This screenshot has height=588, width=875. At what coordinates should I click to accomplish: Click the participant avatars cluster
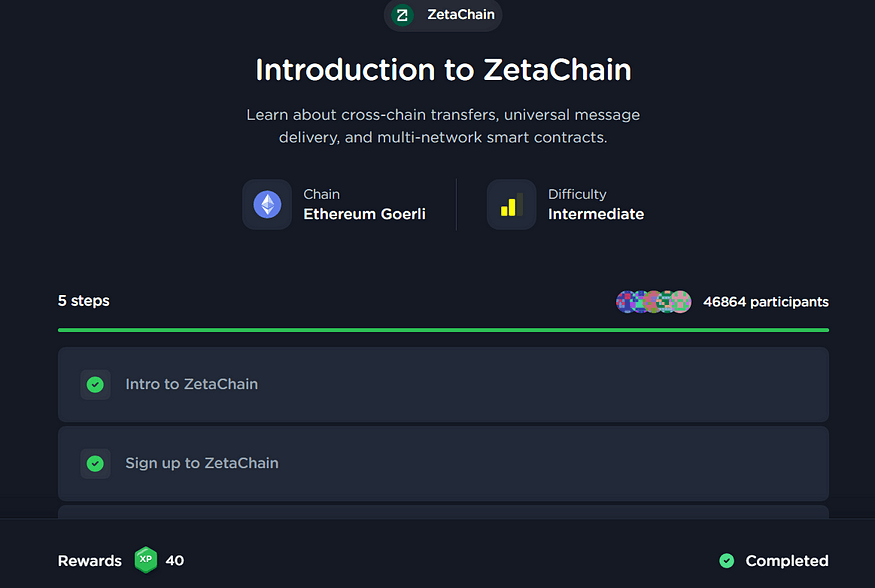tap(653, 302)
